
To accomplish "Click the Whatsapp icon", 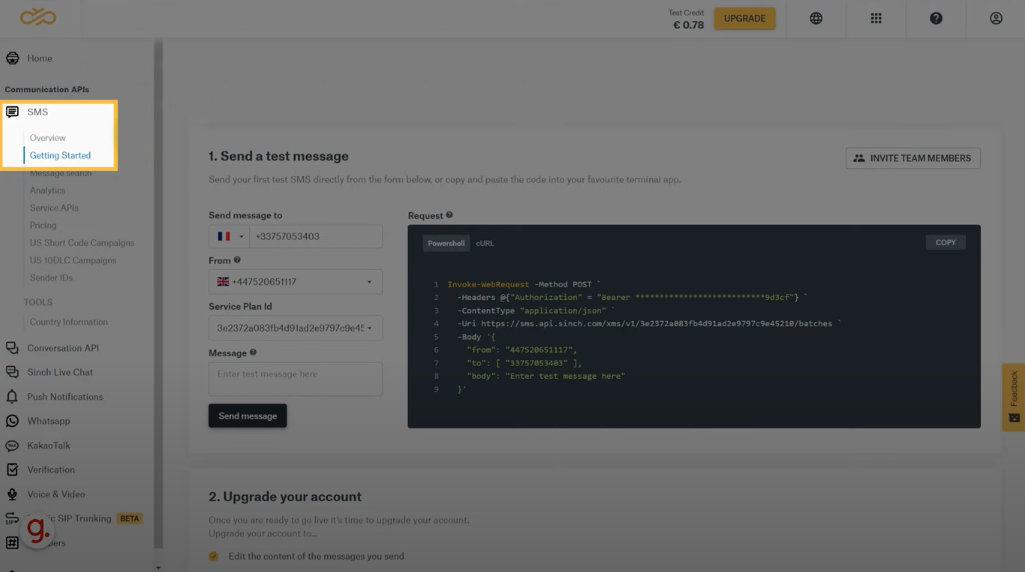I will (x=12, y=421).
